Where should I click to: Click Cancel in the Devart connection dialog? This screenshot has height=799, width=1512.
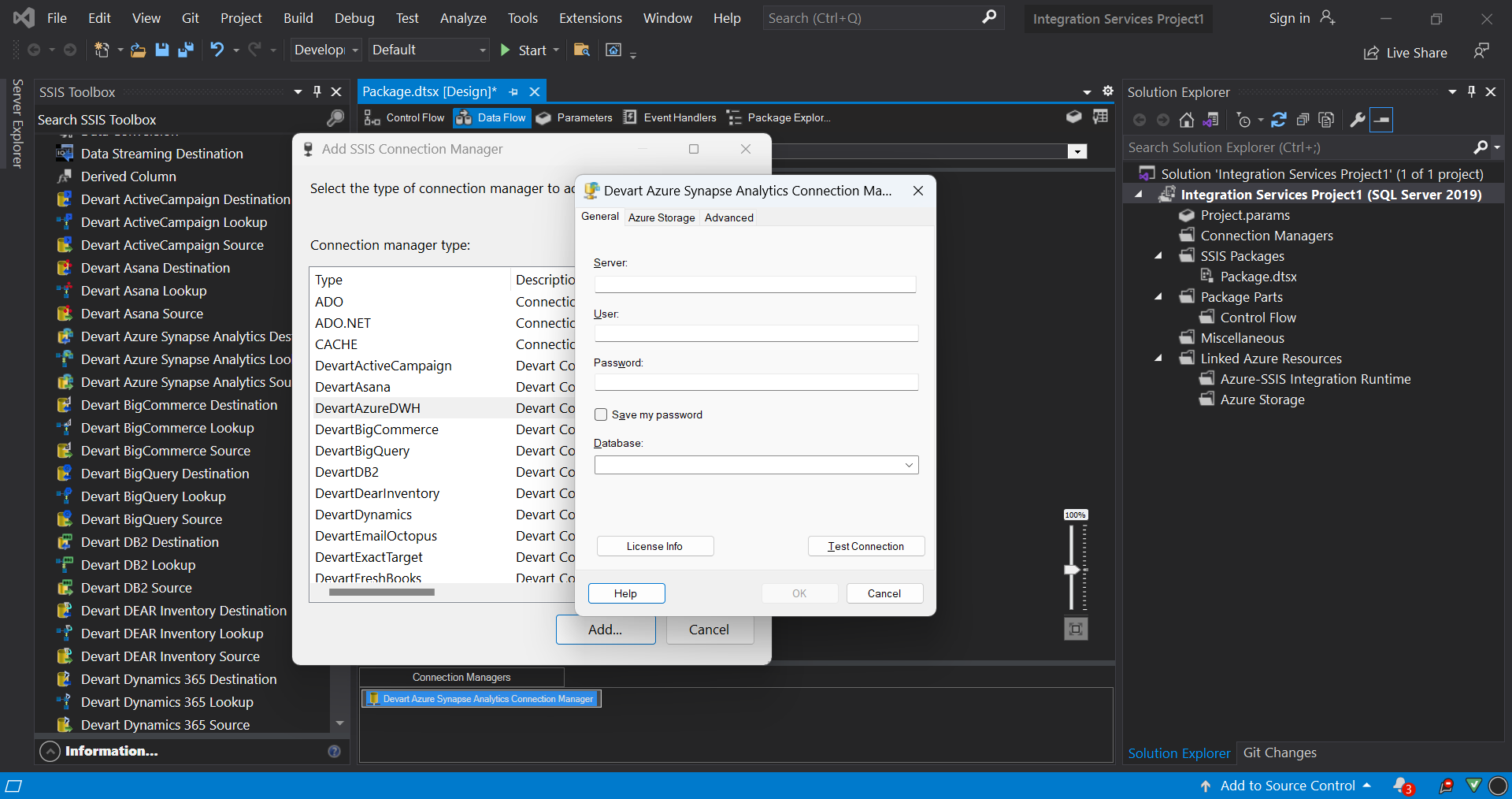click(x=884, y=593)
